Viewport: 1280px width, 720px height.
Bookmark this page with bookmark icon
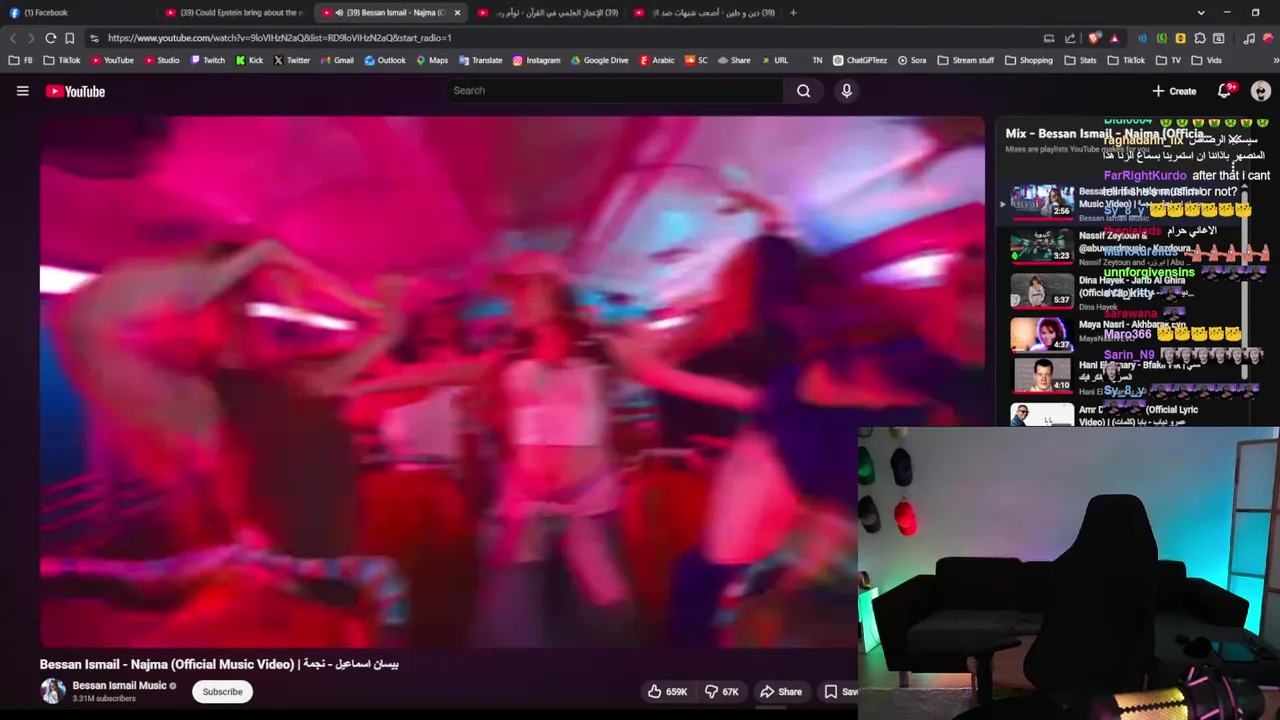coord(69,38)
